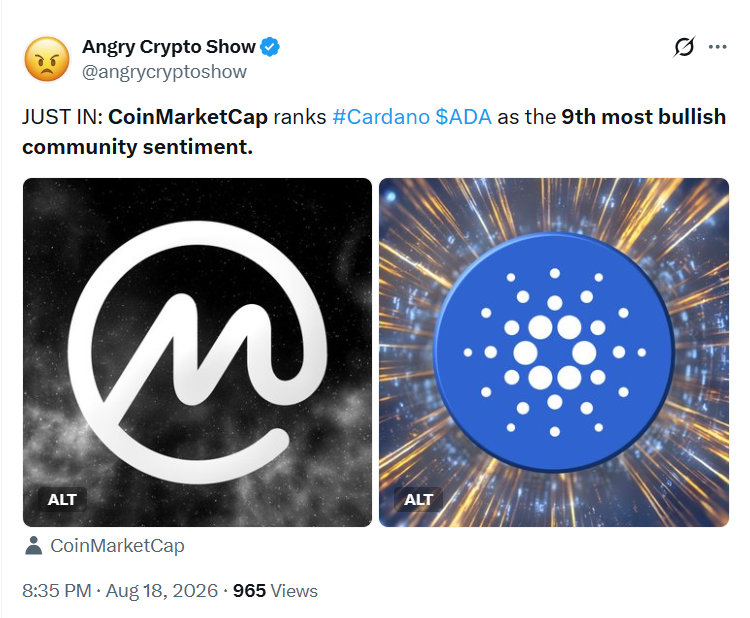Click the white Cardano dots logo
The image size is (750, 618).
point(555,353)
